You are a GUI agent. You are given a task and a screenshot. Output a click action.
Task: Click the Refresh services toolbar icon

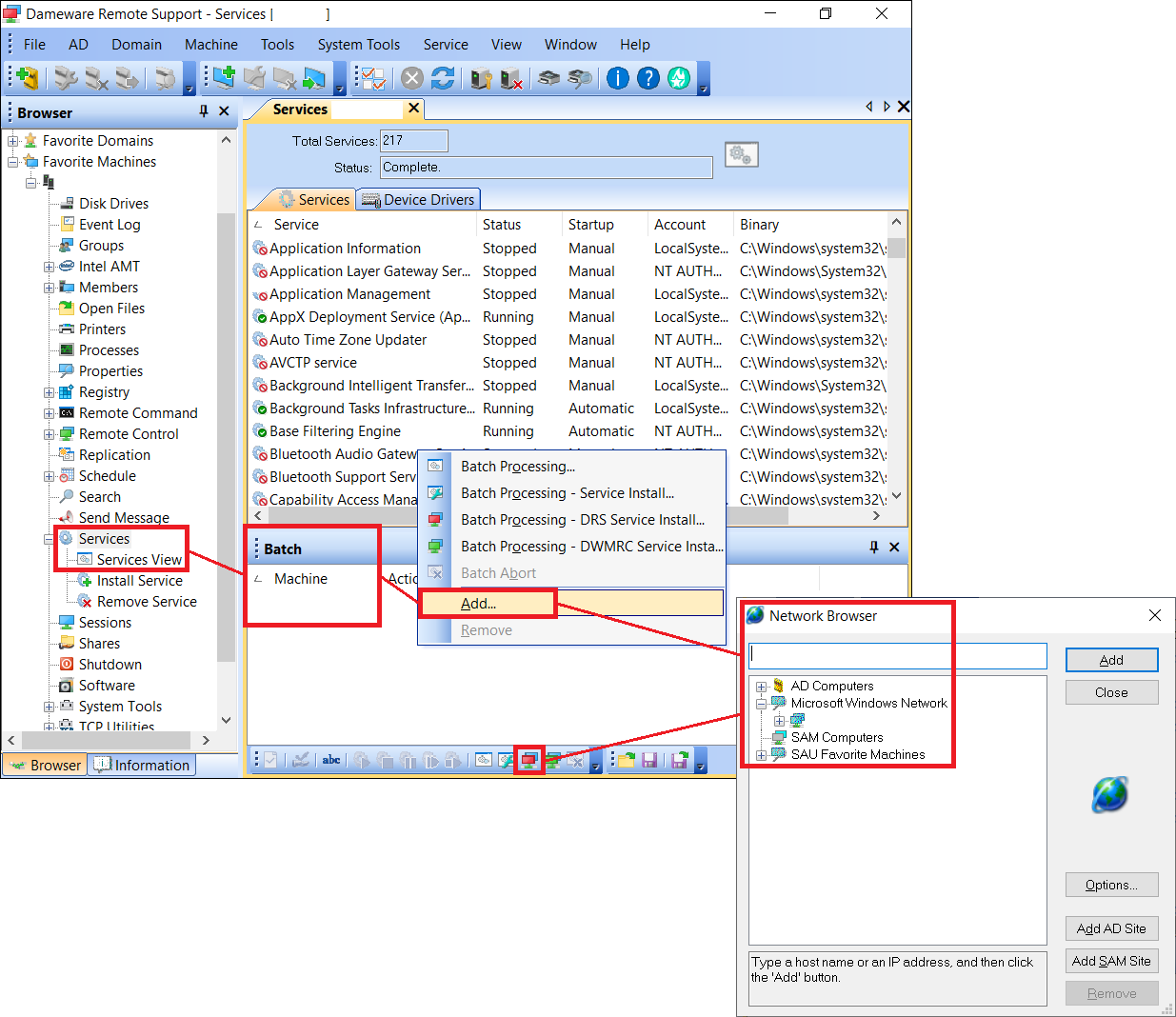(x=443, y=78)
